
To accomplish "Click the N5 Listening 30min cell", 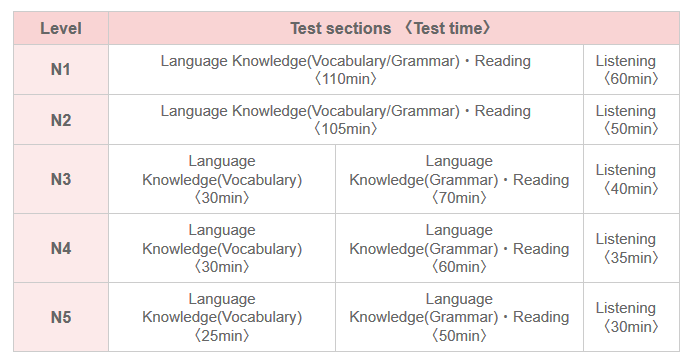I will [x=631, y=317].
